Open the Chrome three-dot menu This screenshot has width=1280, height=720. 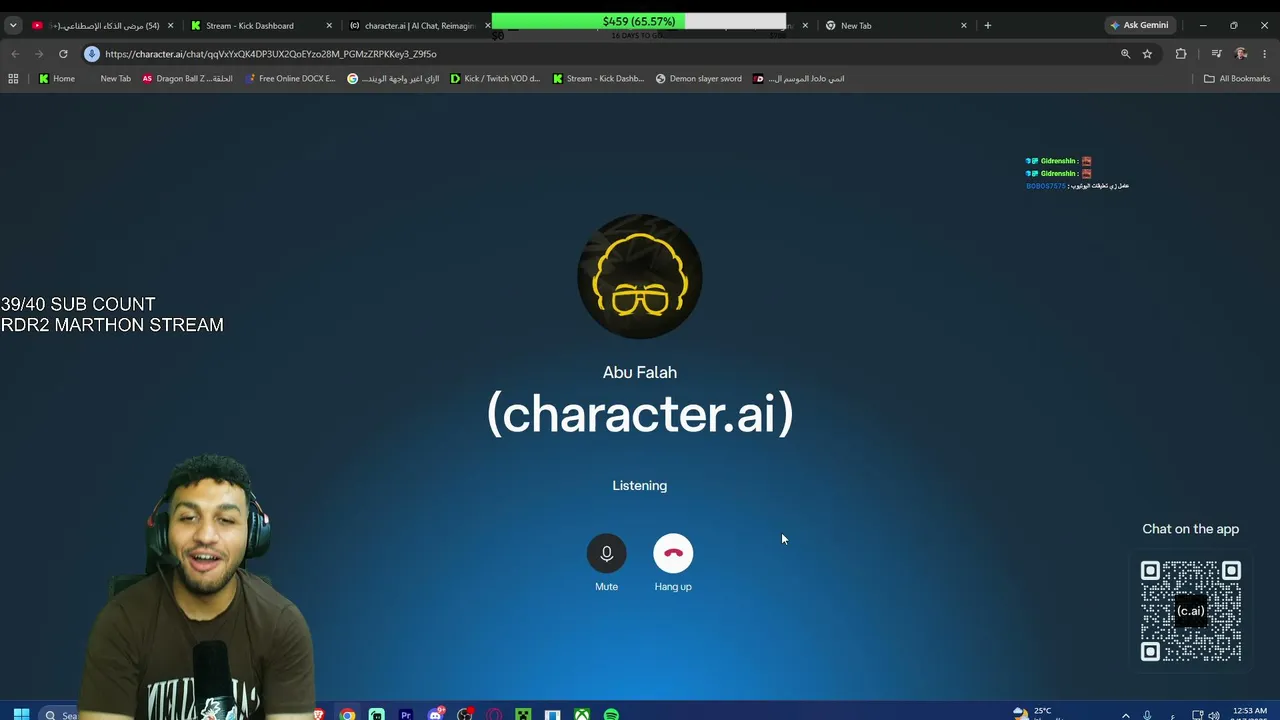point(1265,54)
